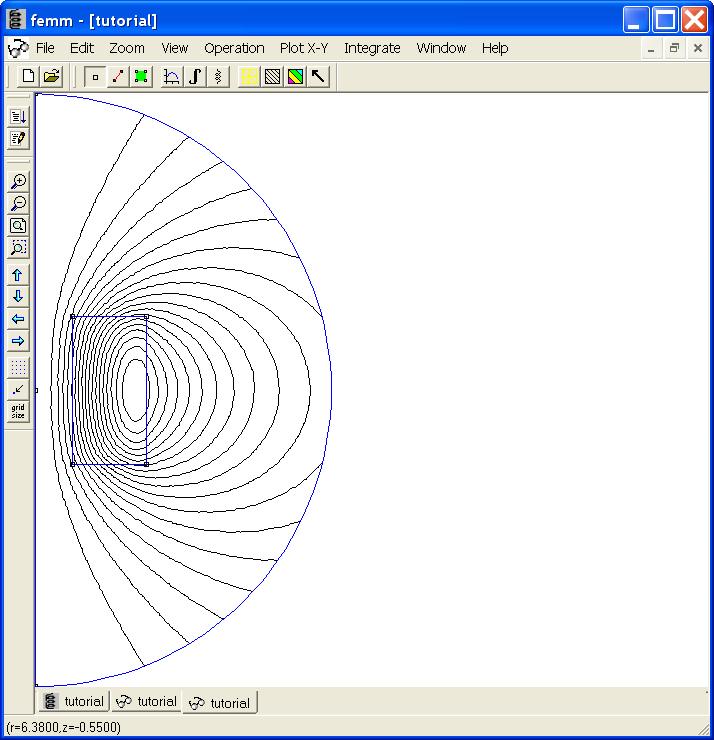
Task: Switch to the last tutorial tab
Action: coord(220,703)
